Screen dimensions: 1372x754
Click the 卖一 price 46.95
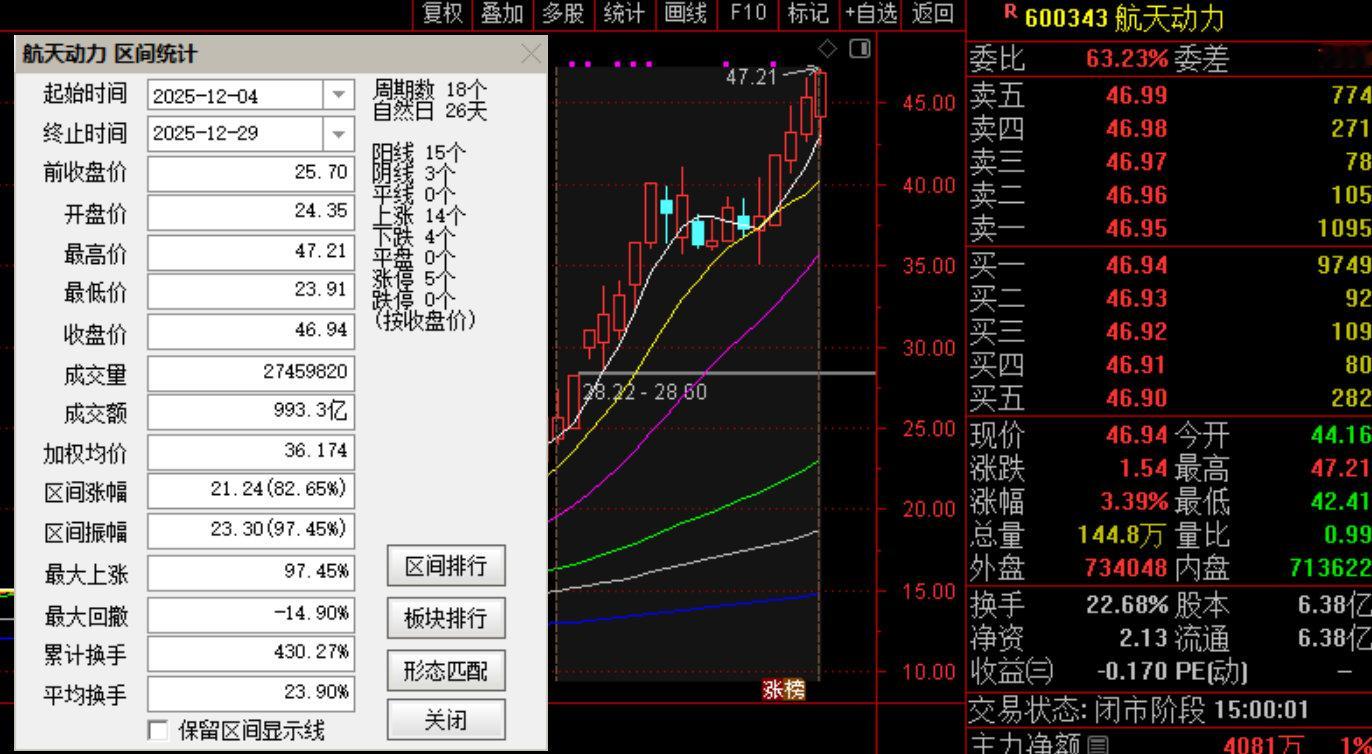tap(1136, 228)
